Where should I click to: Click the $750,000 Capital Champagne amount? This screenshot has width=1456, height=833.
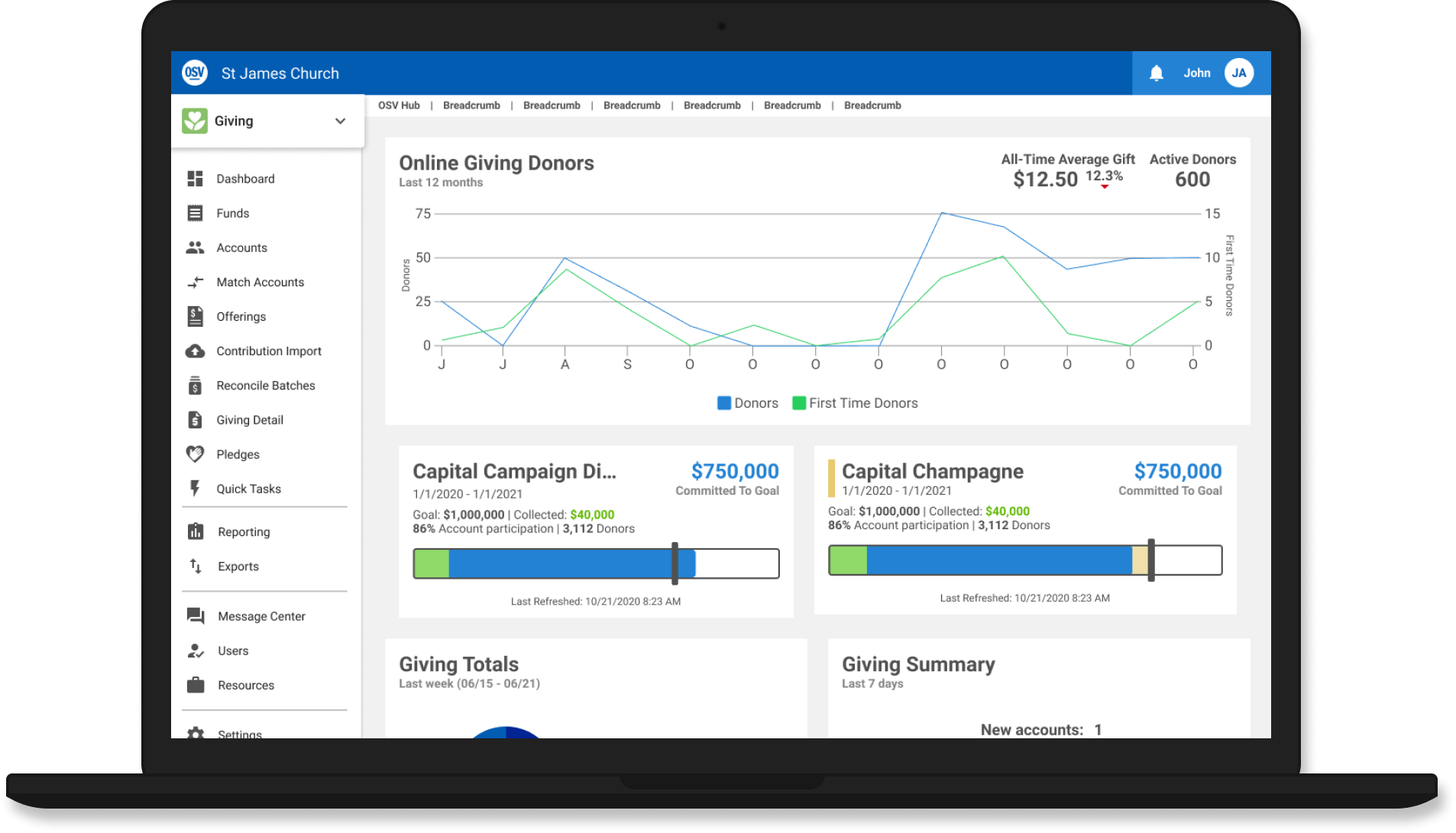[x=1177, y=471]
